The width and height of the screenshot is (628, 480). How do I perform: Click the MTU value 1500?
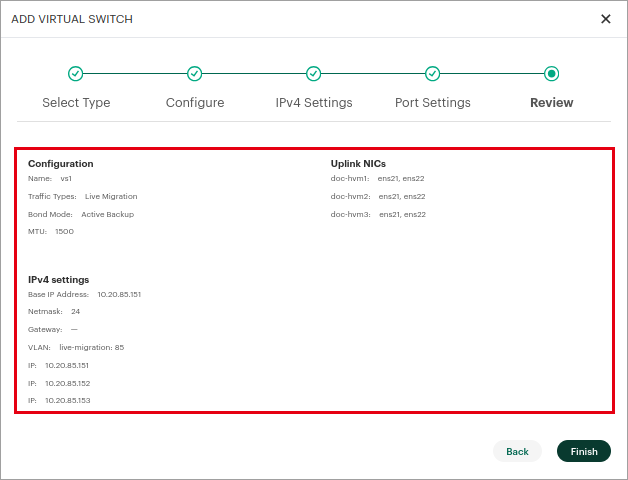pyautogui.click(x=64, y=231)
